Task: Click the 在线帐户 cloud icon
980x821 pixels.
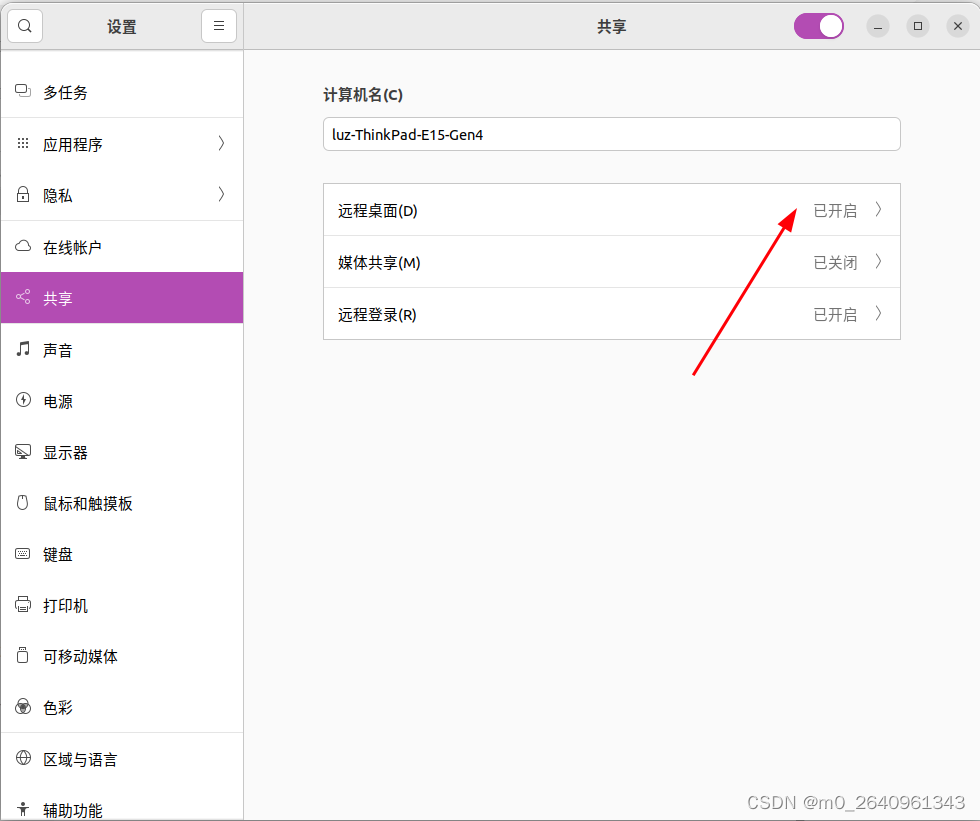Action: pos(23,246)
